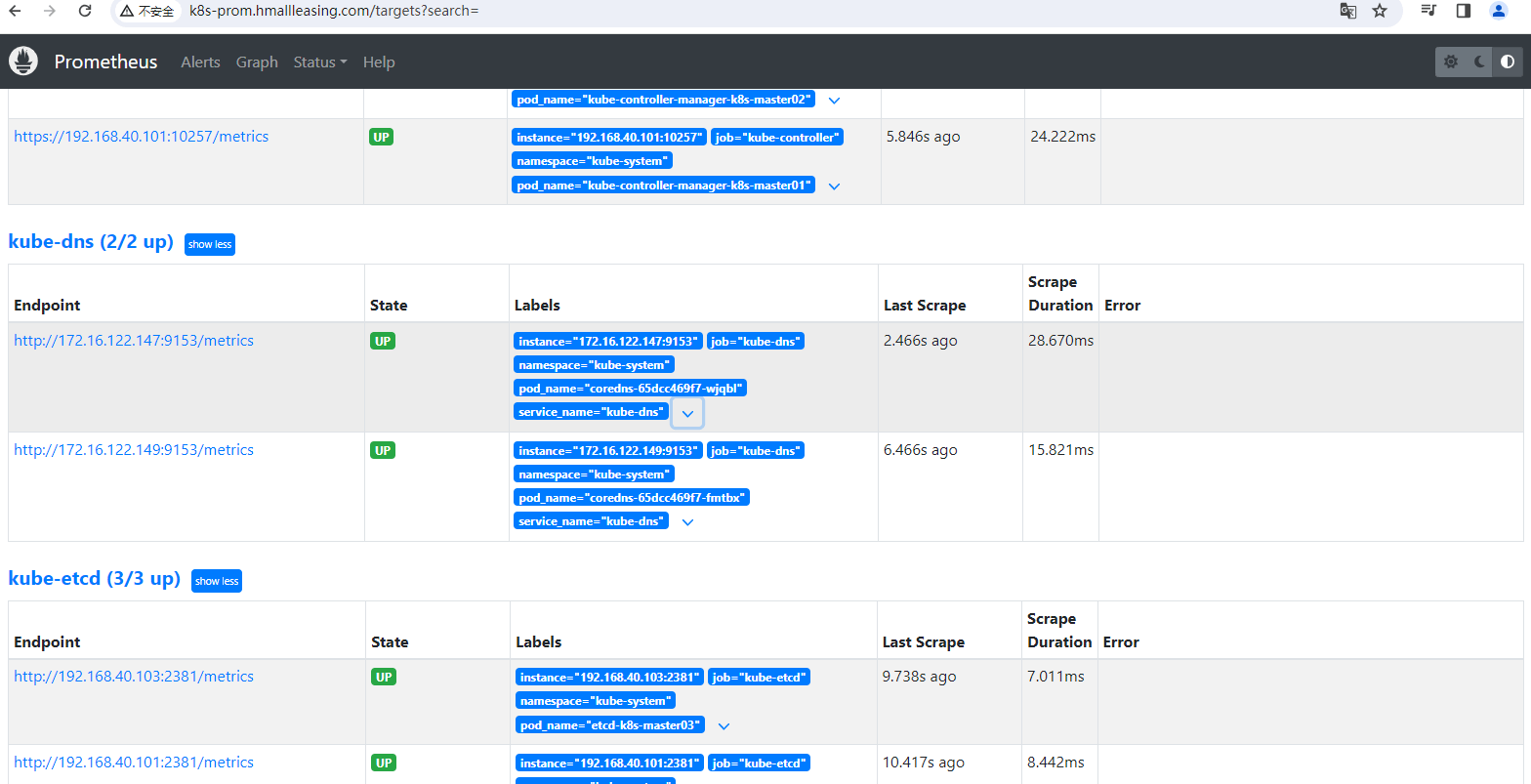Screen dimensions: 1531x784
Task: Expand labels for etcd-k8s-master03 pod
Action: coord(724,726)
